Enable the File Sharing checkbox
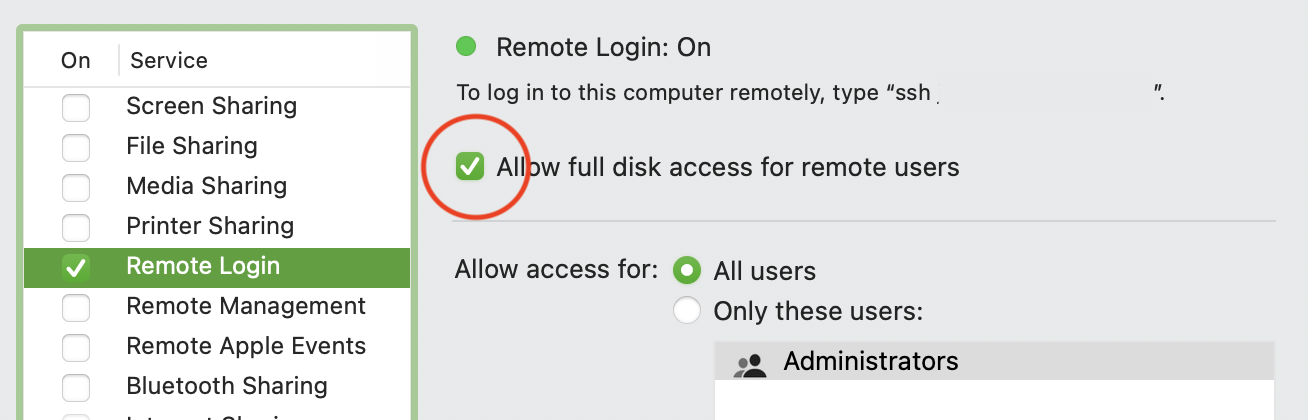Viewport: 1308px width, 420px height. (76, 147)
